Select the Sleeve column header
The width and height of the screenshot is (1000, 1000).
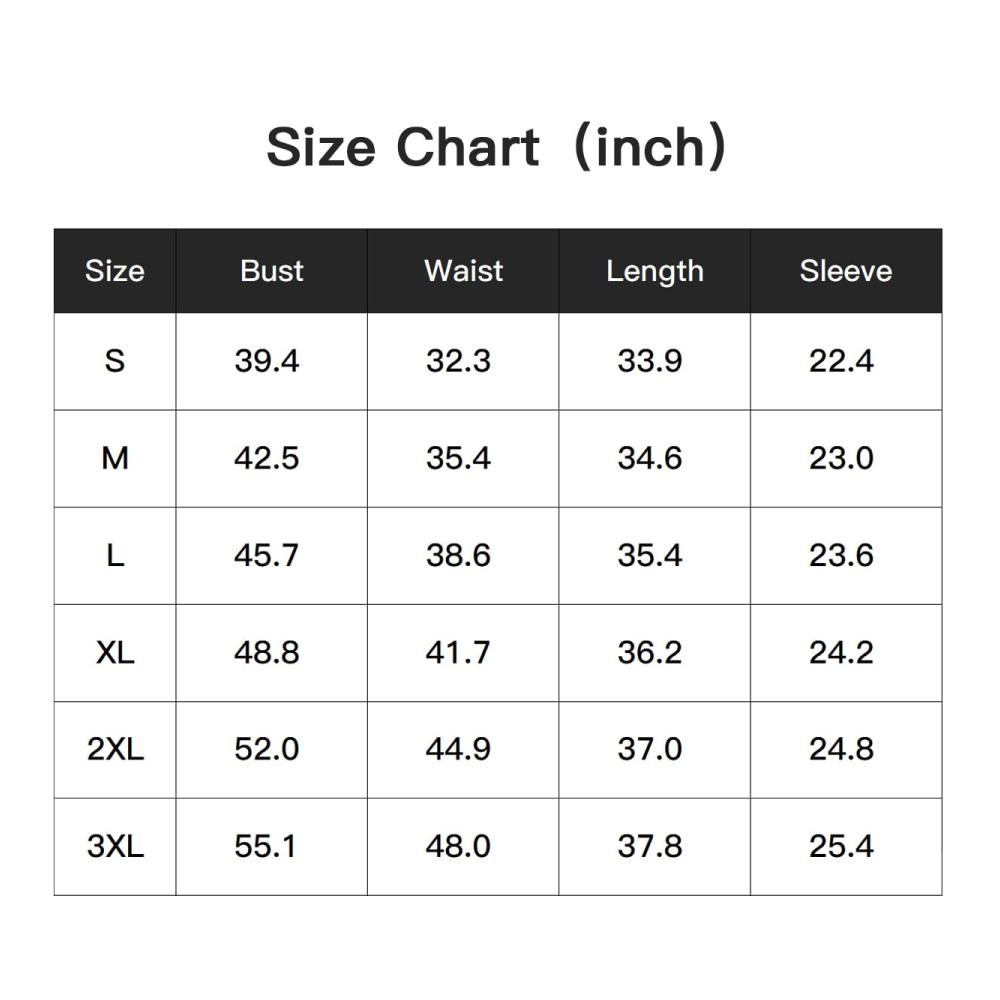click(846, 271)
